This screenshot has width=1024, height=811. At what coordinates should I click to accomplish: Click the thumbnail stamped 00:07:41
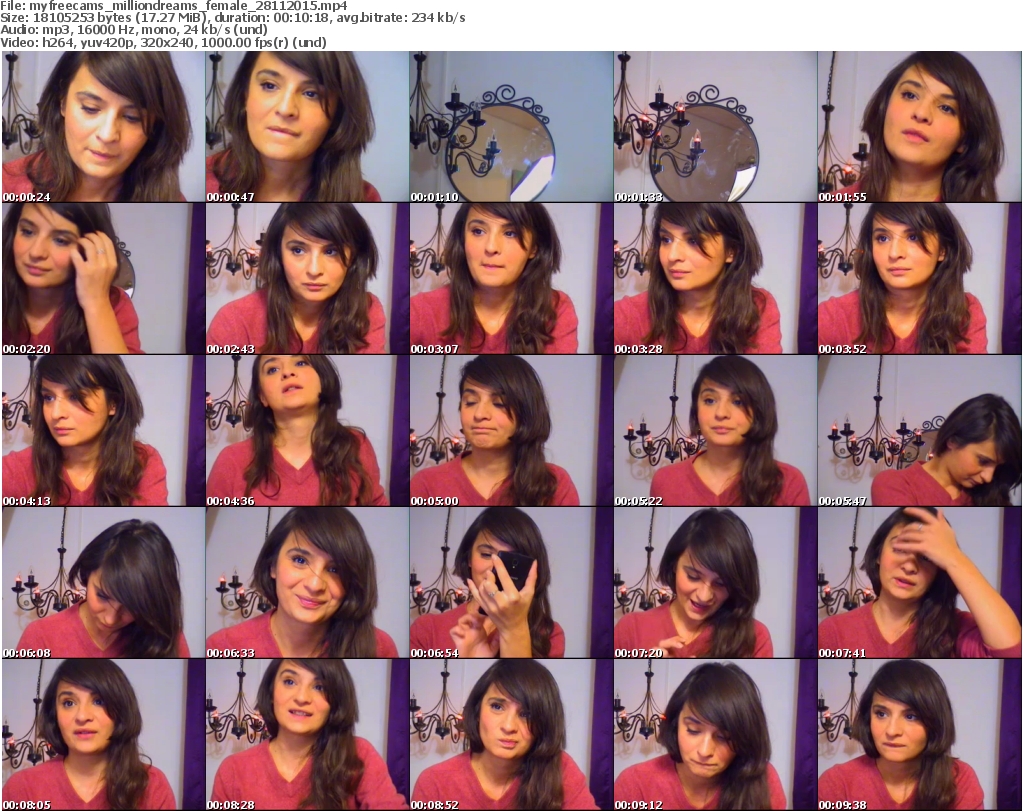[919, 583]
